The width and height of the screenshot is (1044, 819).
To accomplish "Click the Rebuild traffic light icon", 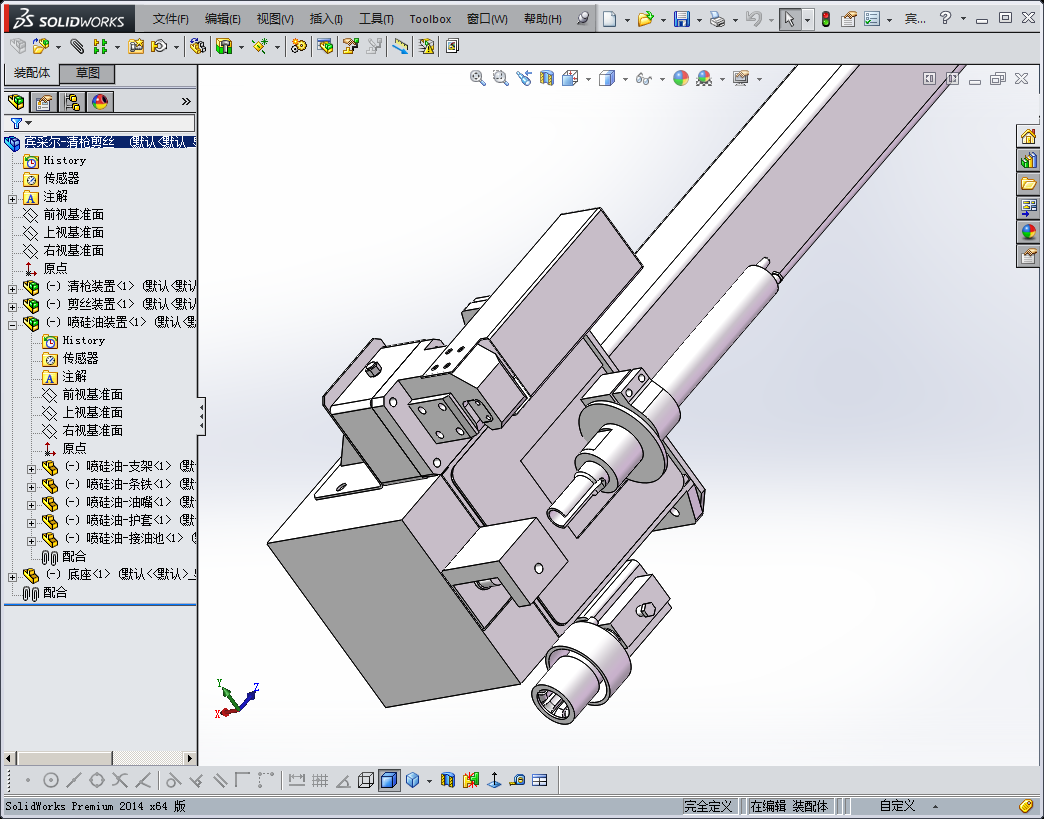I will tap(826, 19).
